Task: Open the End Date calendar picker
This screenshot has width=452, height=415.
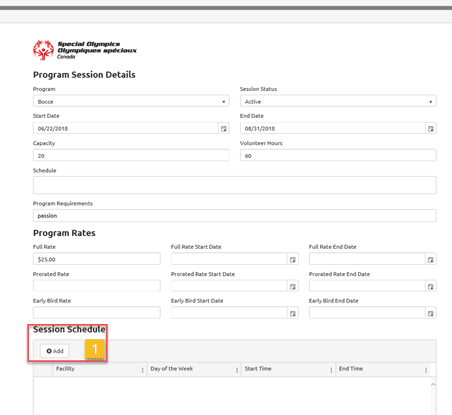Action: tap(431, 129)
